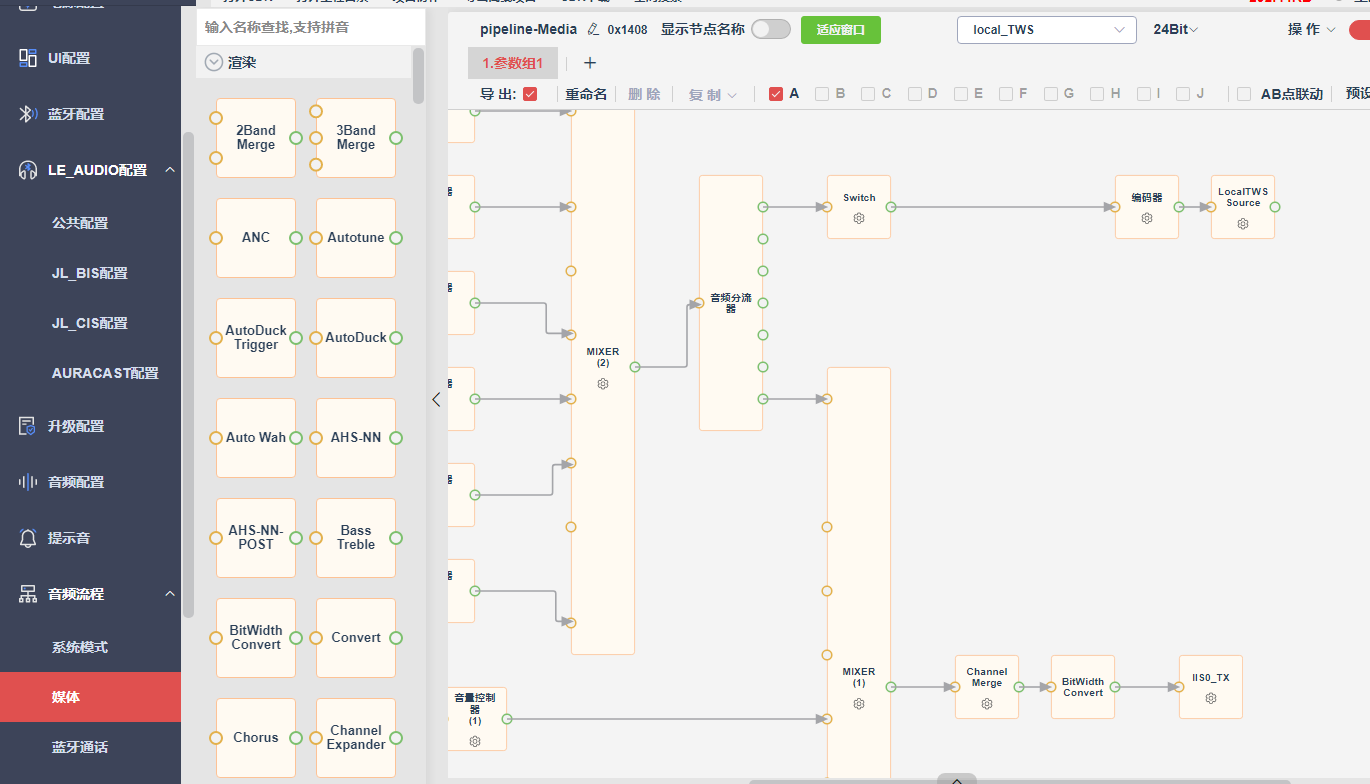Click the IIS0_TX node gear icon
Screen dimensions: 1370x784
[x=1211, y=698]
